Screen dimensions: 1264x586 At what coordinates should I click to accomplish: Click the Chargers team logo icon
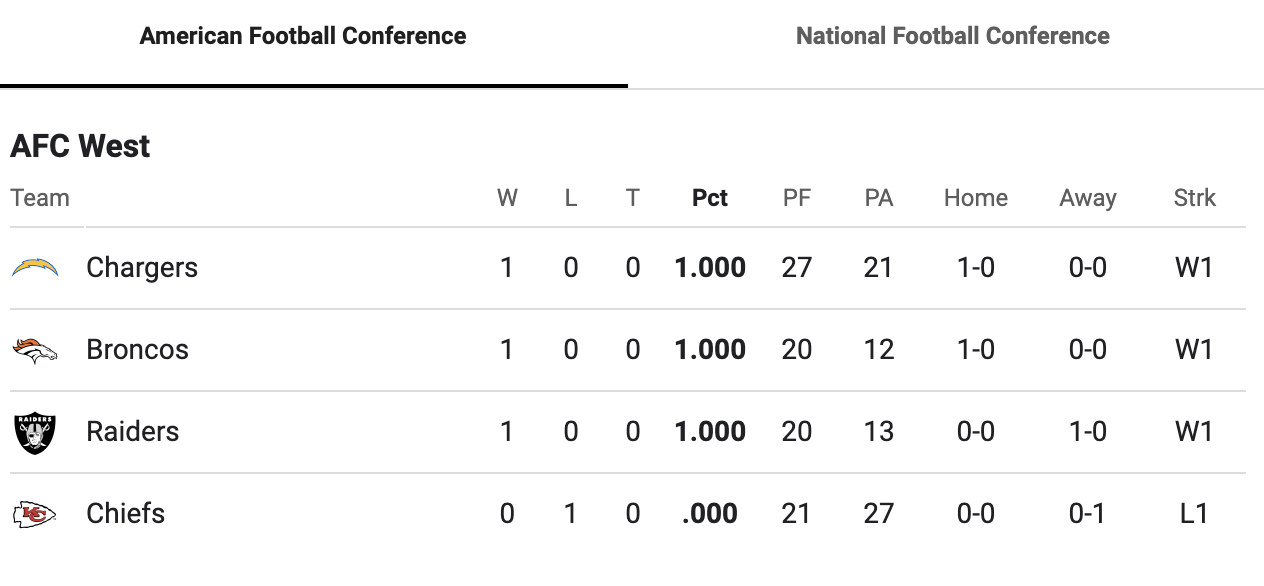pos(35,268)
